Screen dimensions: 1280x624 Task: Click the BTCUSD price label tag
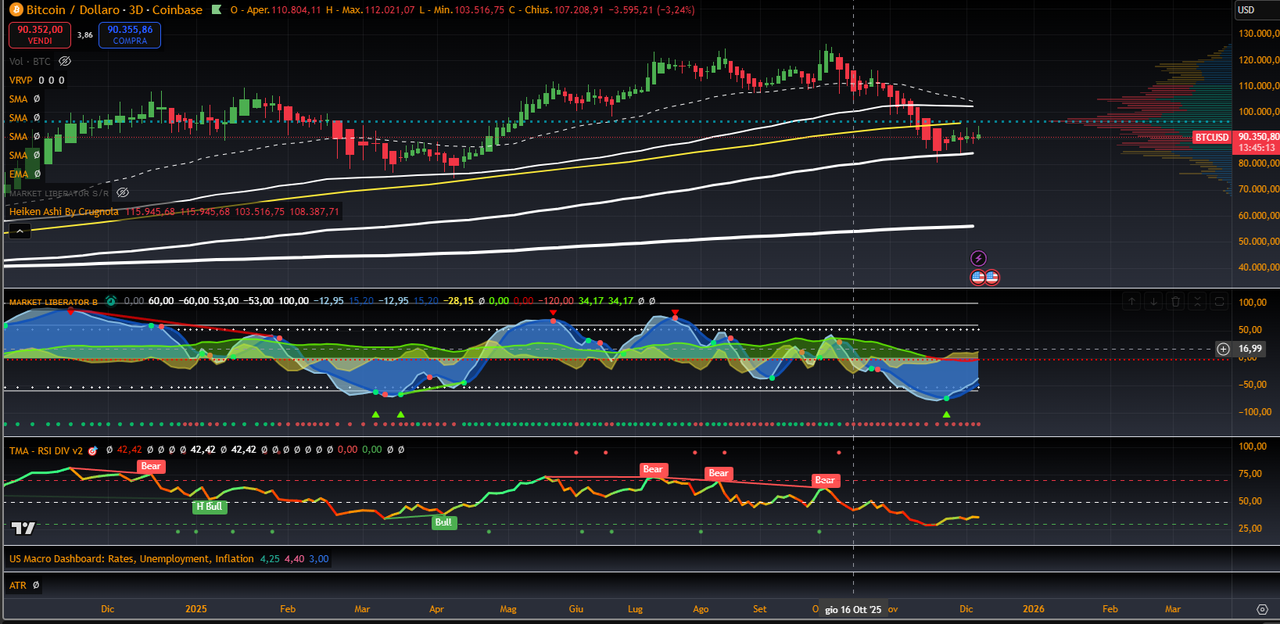pyautogui.click(x=1212, y=136)
